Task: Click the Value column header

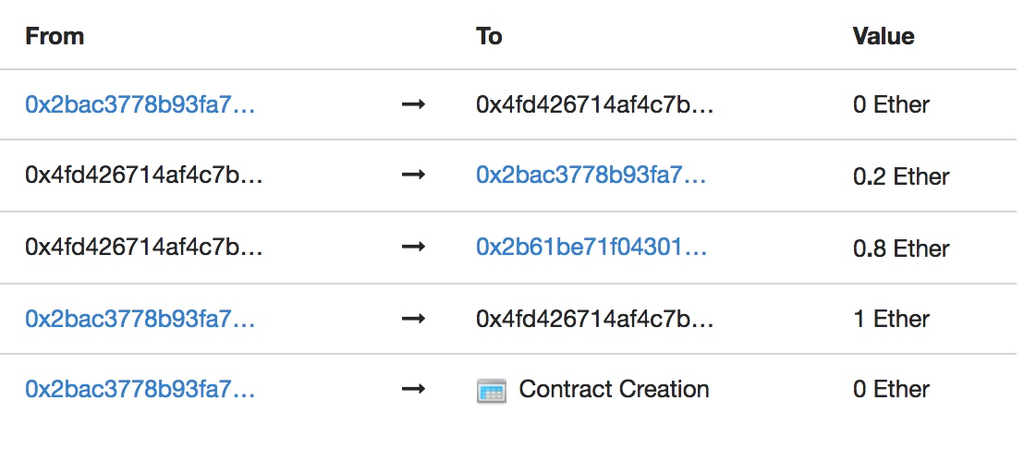Action: (883, 36)
